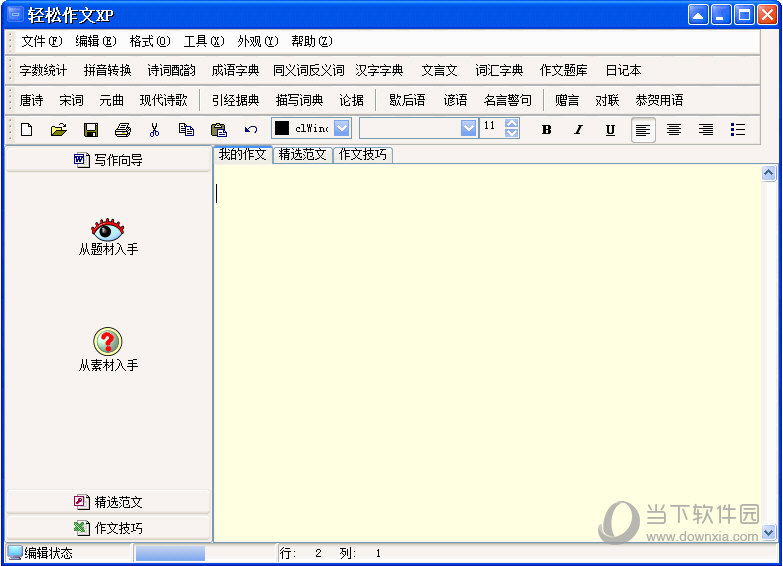Toggle Underline formatting
The width and height of the screenshot is (783, 566).
[x=610, y=130]
